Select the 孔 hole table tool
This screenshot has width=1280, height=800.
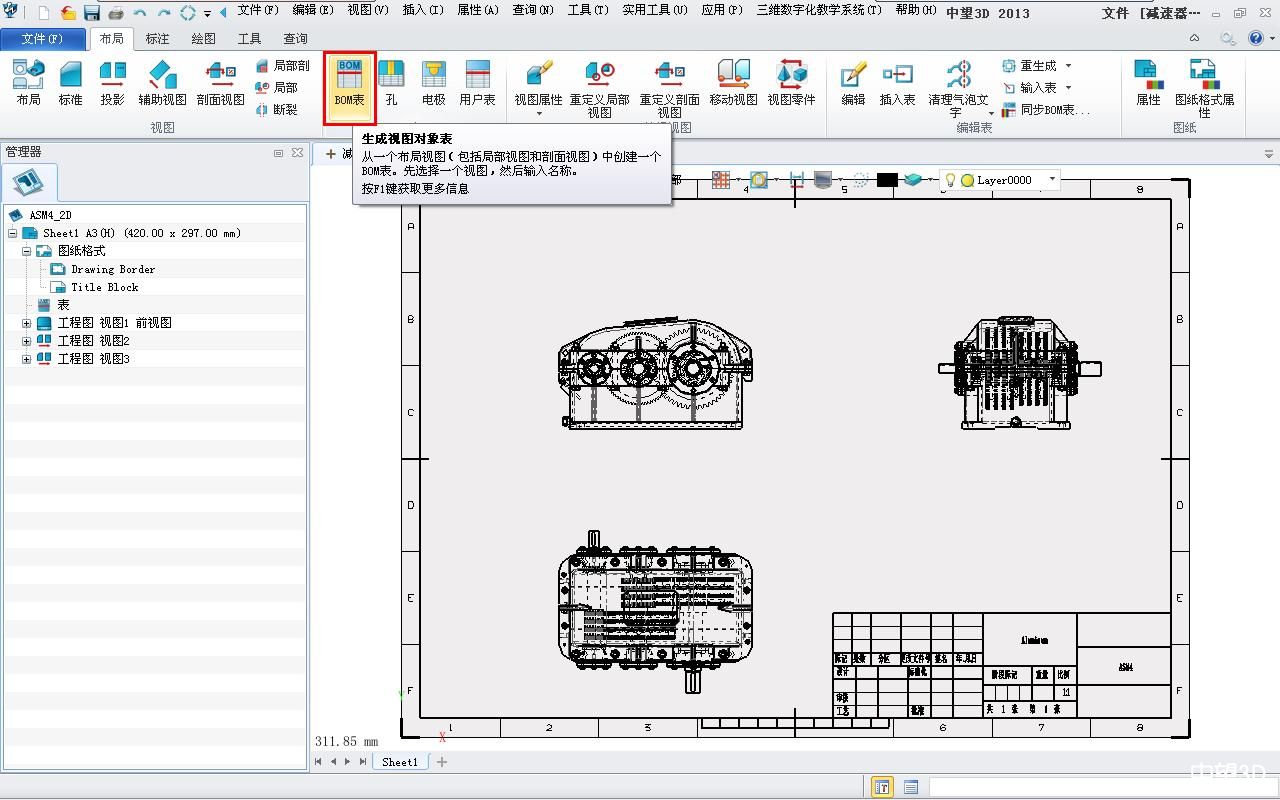tap(391, 82)
